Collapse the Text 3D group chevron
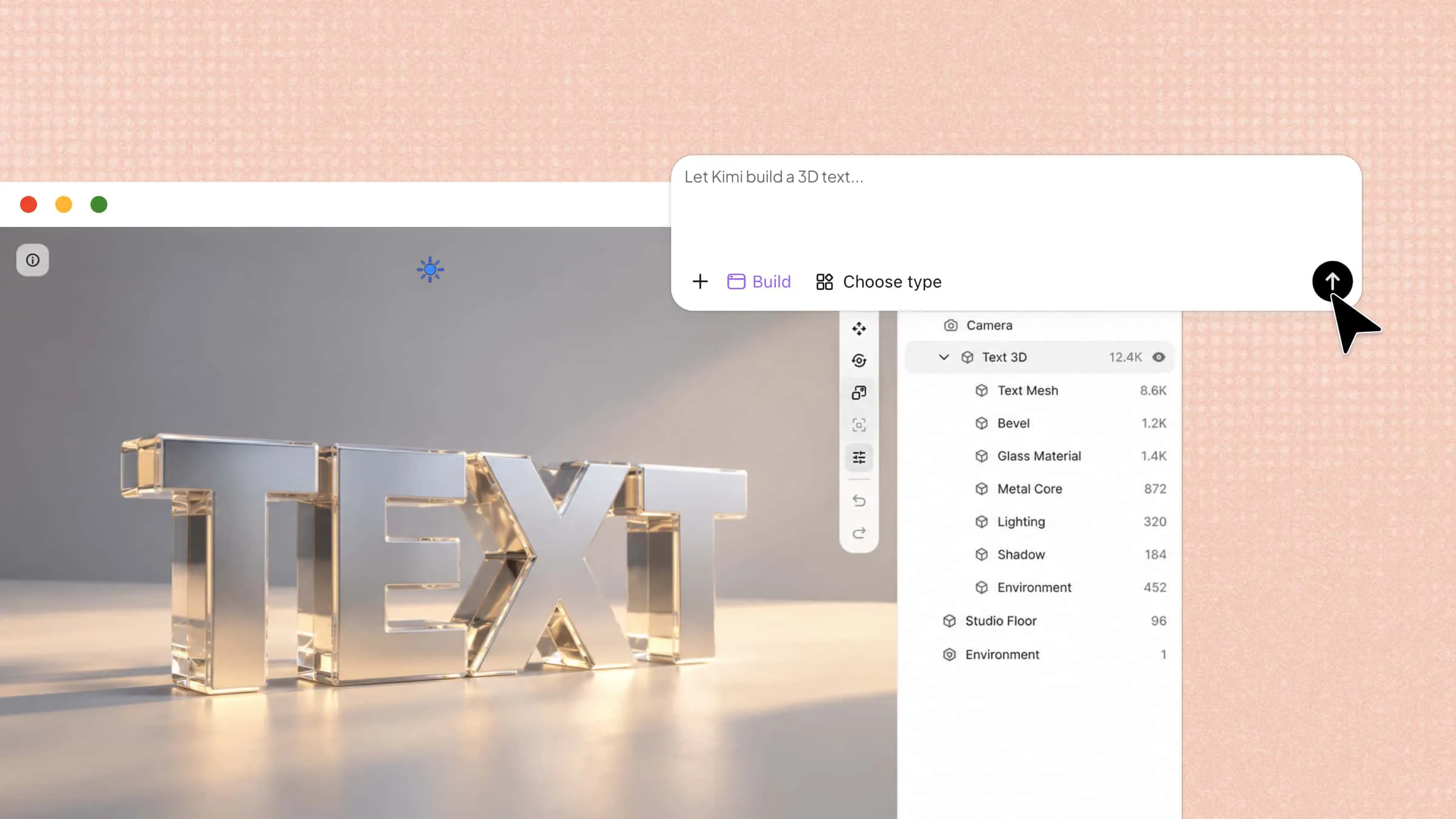 click(x=943, y=357)
